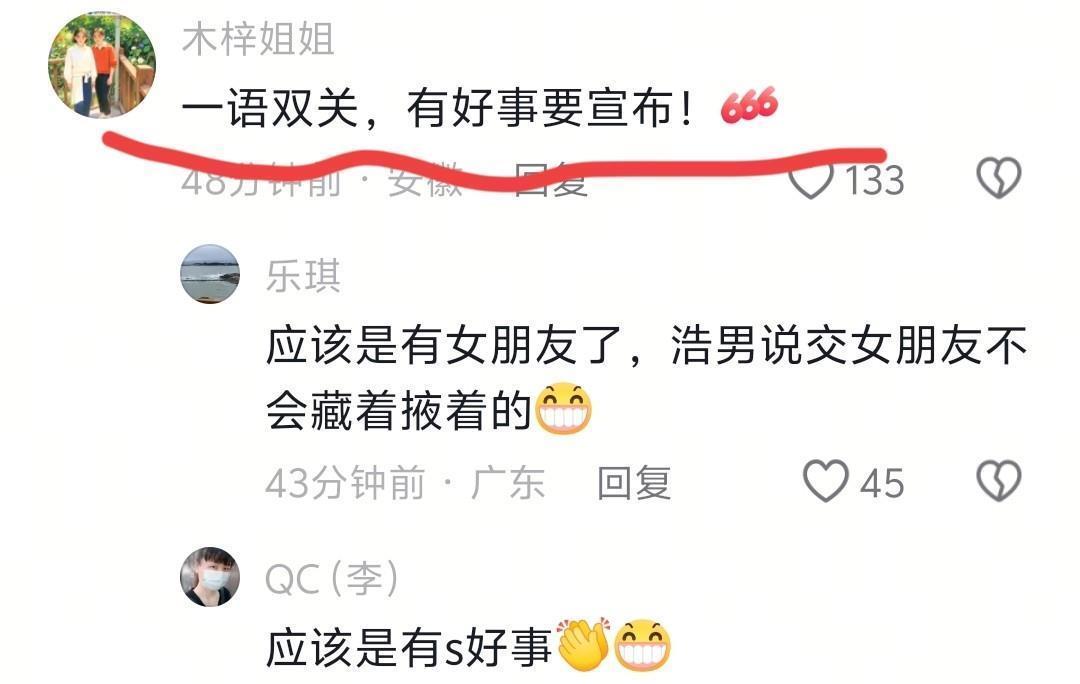Screen dimensions: 1080x684
Task: Tap the grinning emoji after the clapping hands
Action: tap(642, 645)
